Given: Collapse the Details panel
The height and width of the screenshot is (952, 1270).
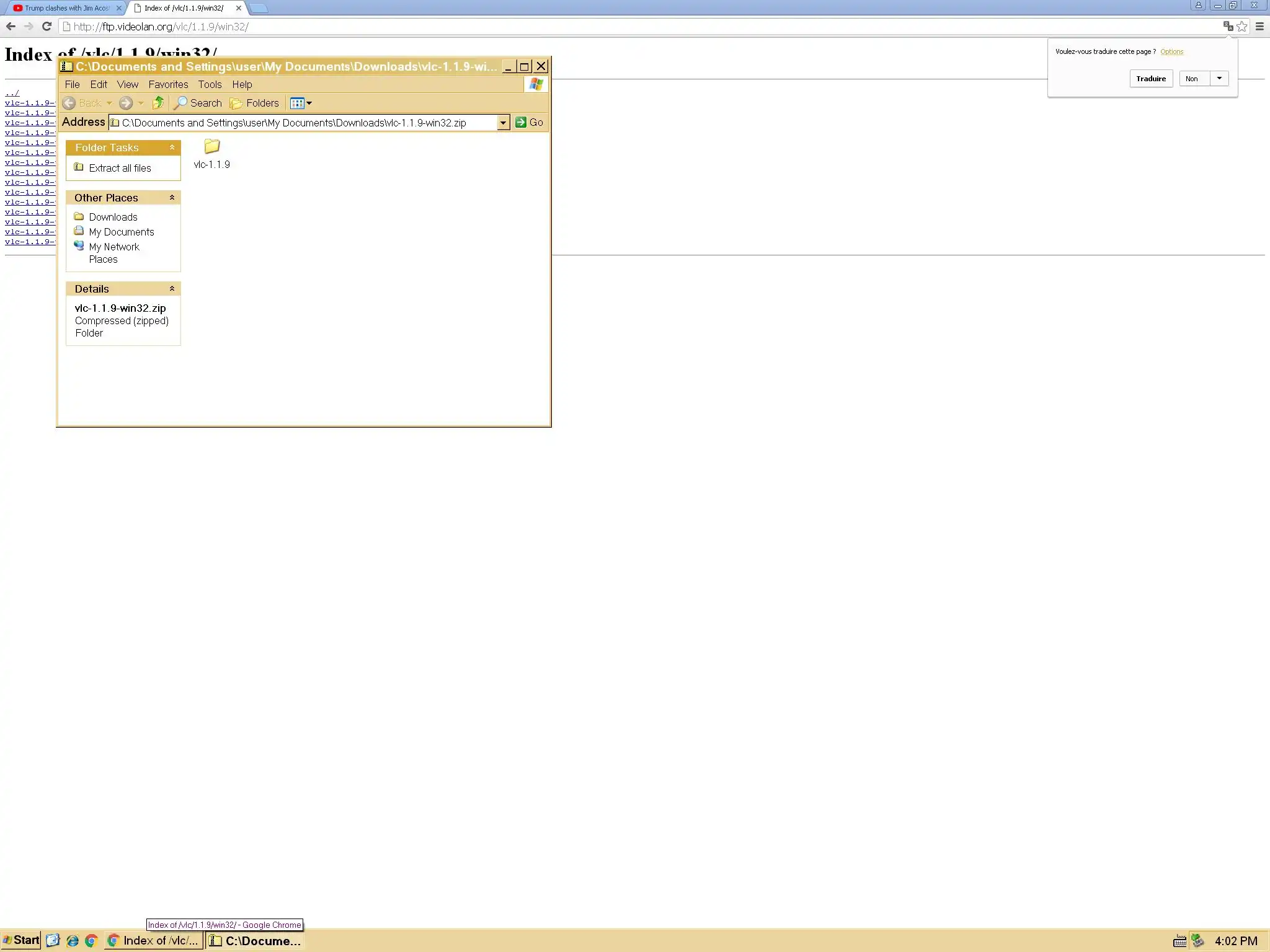Looking at the screenshot, I should (x=172, y=289).
